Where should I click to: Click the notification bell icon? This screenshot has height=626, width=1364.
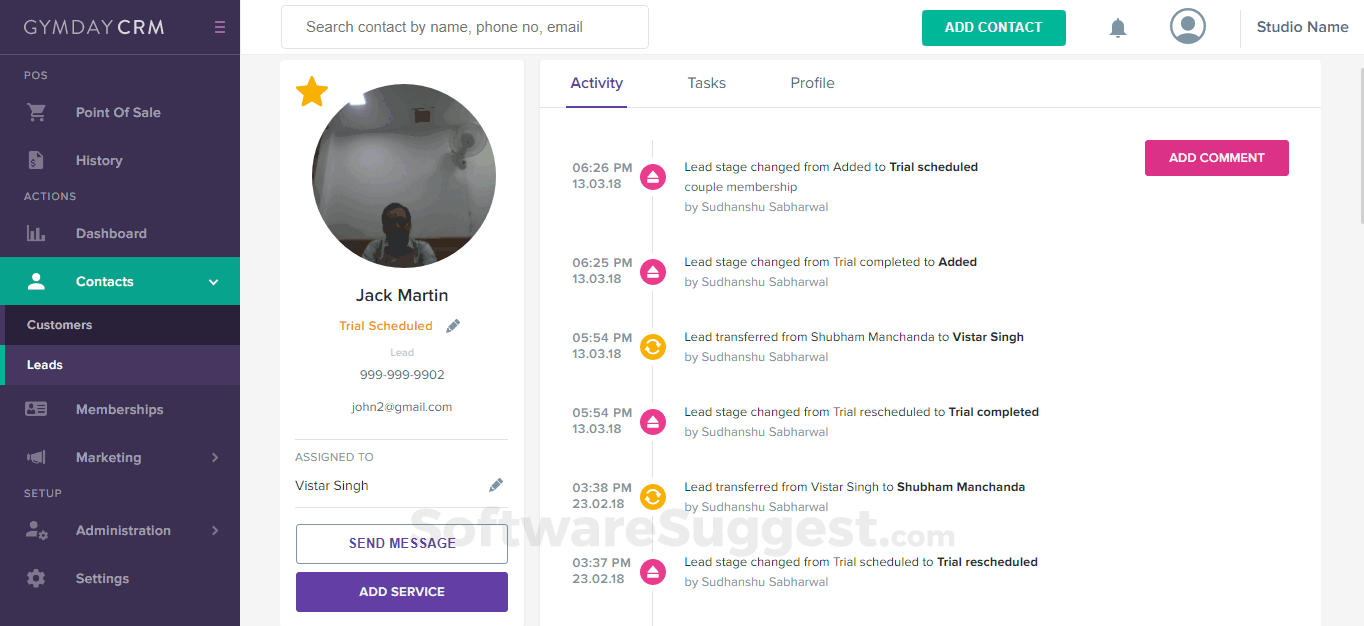click(x=1118, y=28)
